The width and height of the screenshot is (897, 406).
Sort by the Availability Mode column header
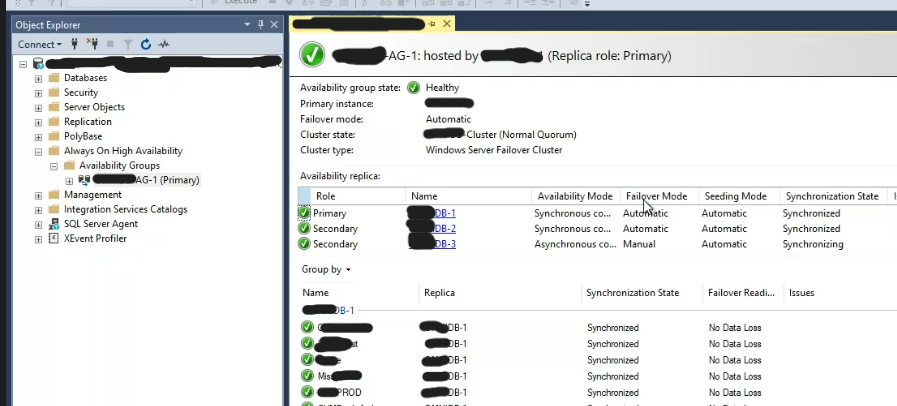point(575,196)
